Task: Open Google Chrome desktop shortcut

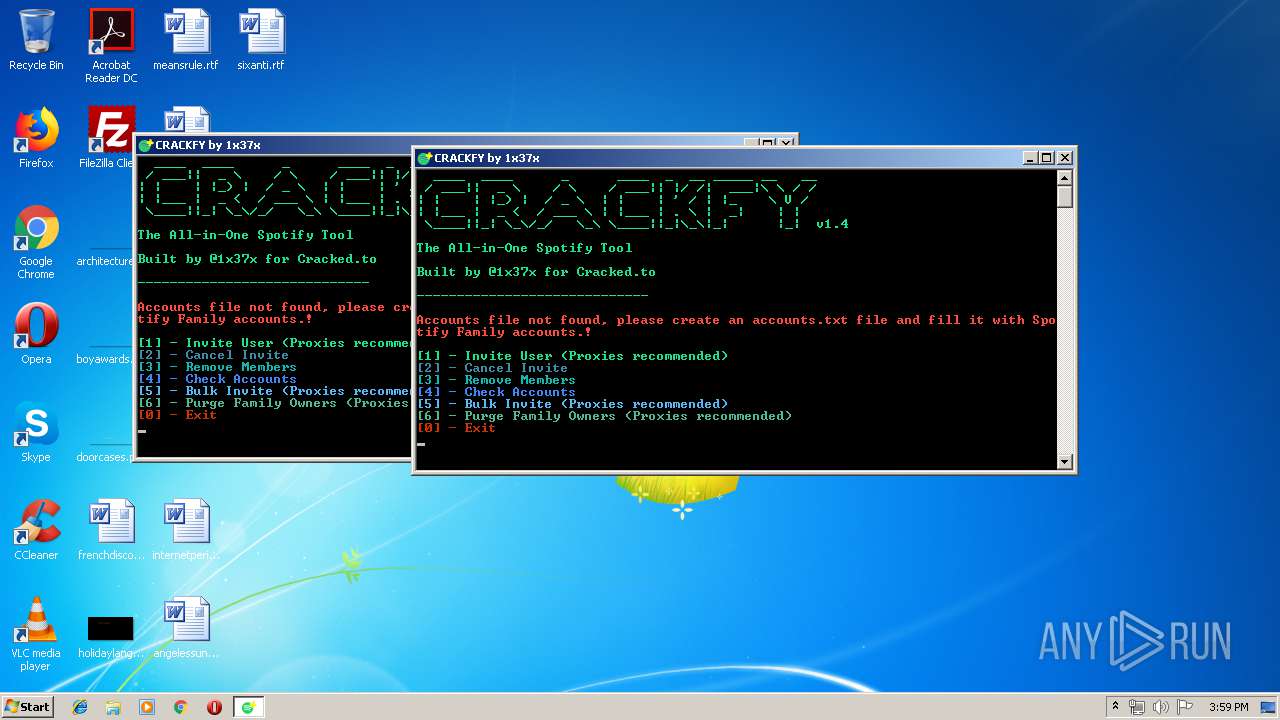Action: (x=36, y=242)
